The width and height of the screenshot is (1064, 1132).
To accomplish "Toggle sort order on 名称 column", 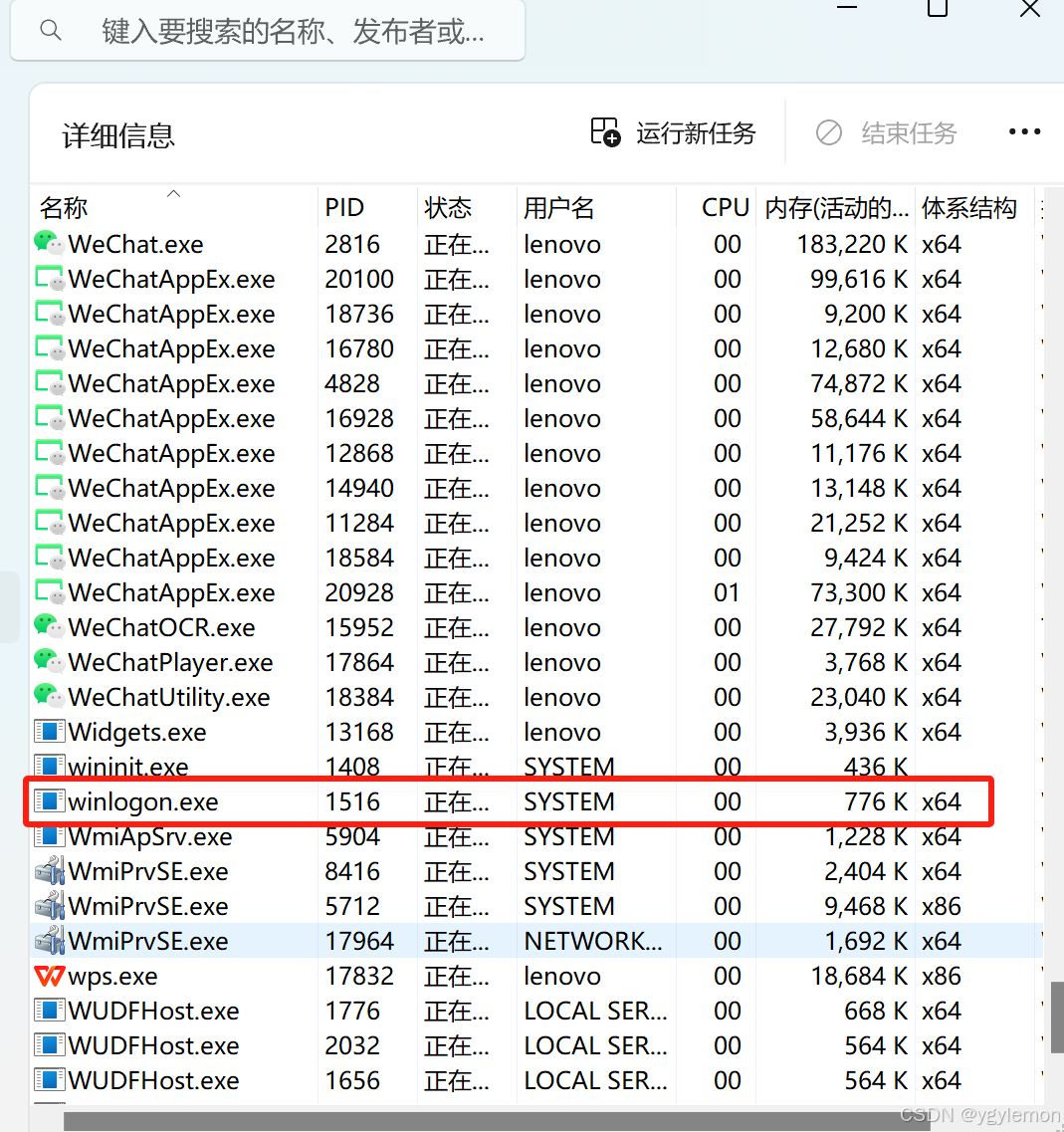I will point(63,207).
